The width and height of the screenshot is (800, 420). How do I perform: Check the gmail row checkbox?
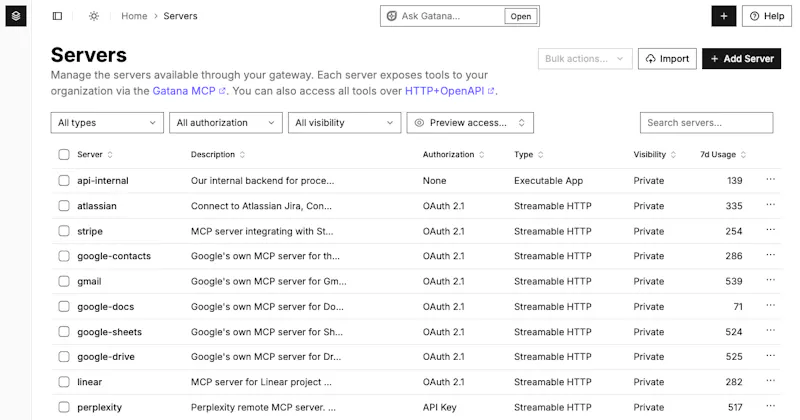click(64, 281)
